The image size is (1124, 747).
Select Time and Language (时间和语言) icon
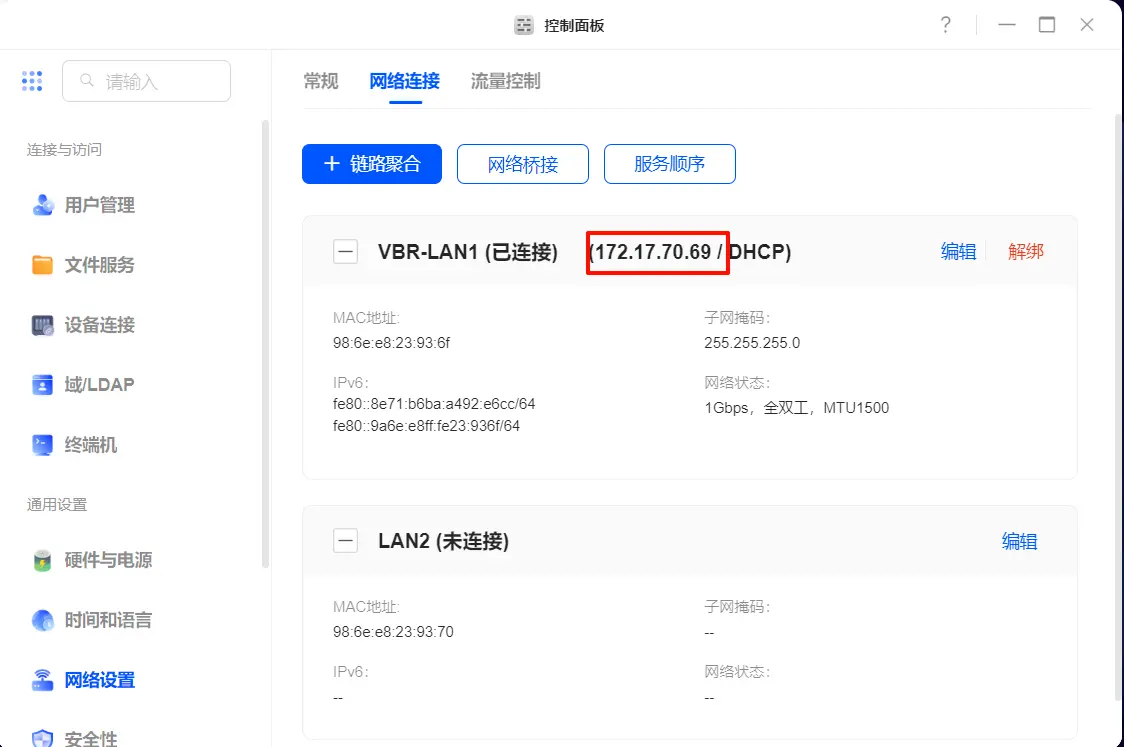[43, 620]
